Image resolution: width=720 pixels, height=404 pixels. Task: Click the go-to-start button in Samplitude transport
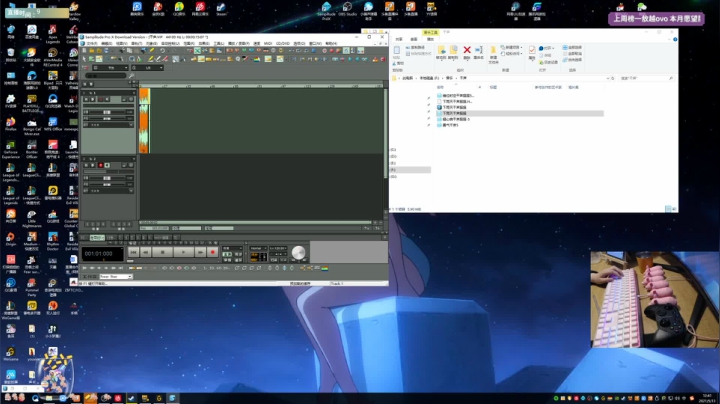133,252
